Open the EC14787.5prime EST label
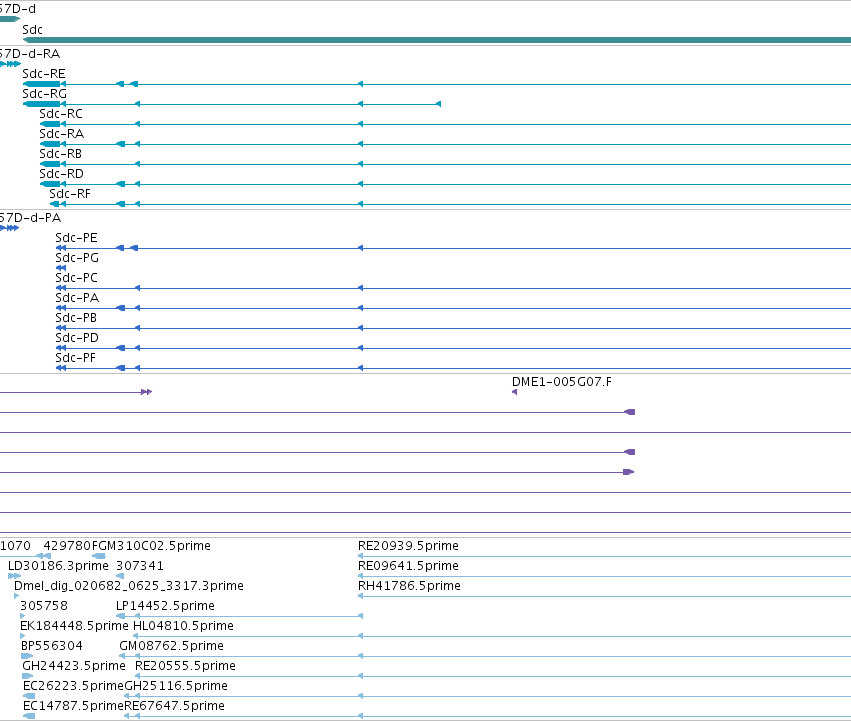 (x=73, y=706)
